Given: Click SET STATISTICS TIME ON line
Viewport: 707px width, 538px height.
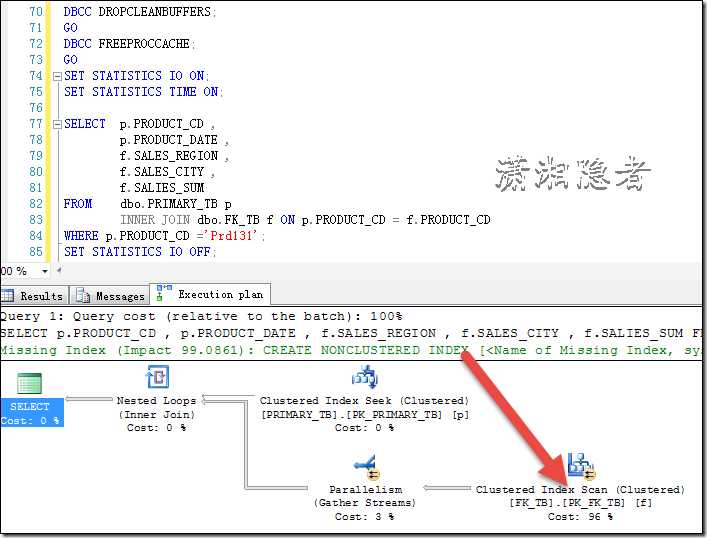Looking at the screenshot, I should 143,92.
